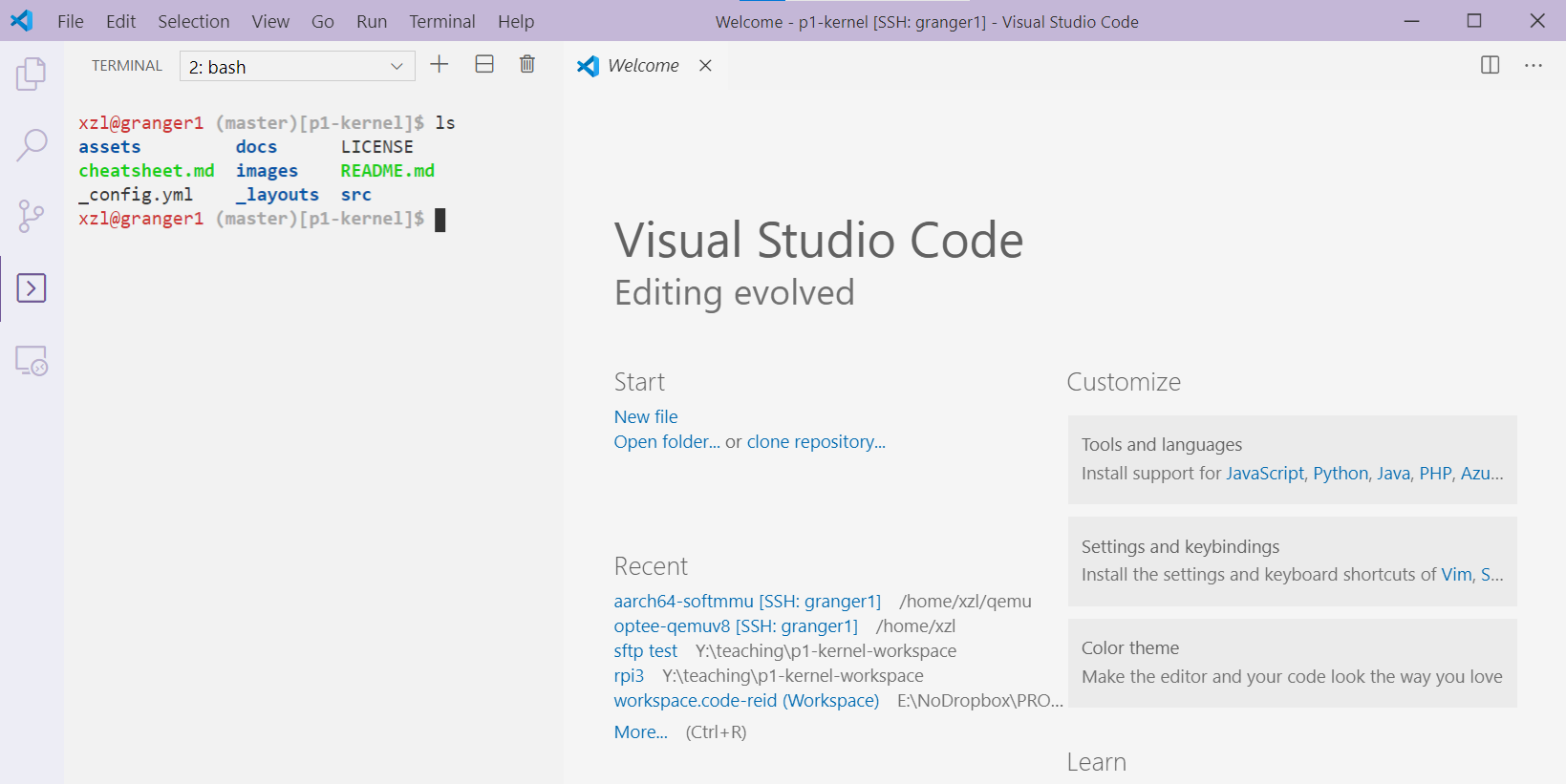The width and height of the screenshot is (1566, 784).
Task: Create a new terminal with plus icon
Action: (x=440, y=64)
